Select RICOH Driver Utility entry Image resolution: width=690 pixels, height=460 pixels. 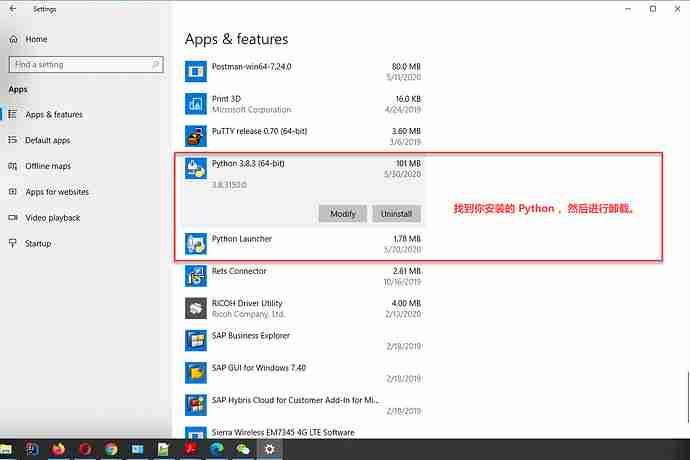[x=303, y=308]
